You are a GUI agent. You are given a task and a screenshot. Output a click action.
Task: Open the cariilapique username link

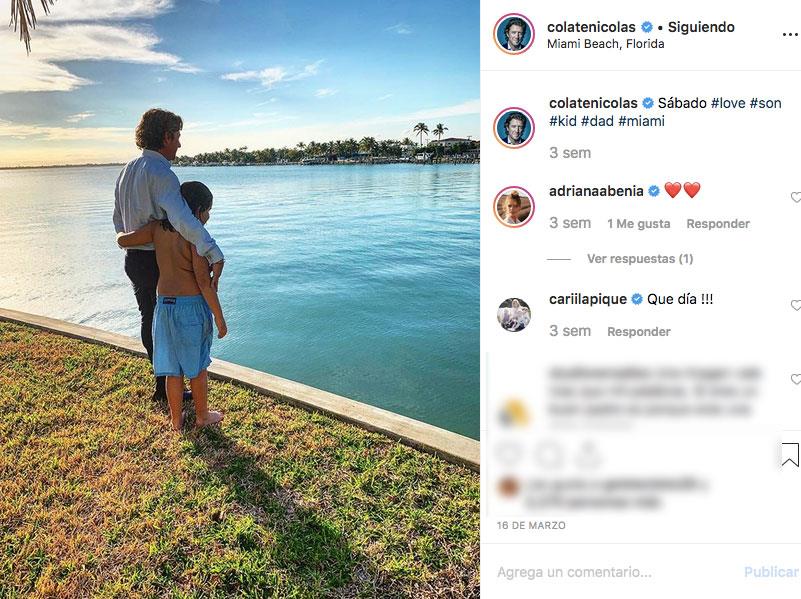pos(588,299)
